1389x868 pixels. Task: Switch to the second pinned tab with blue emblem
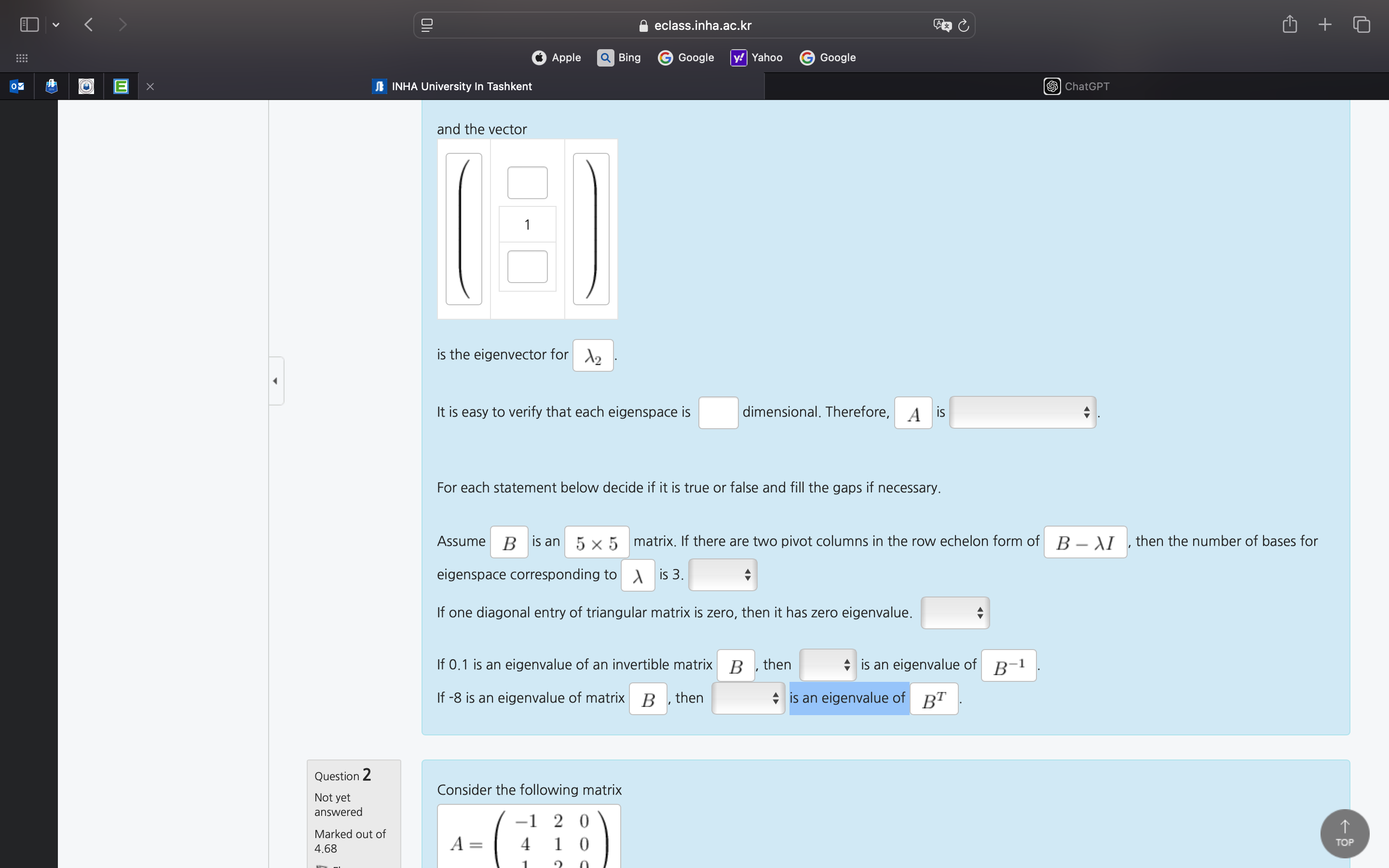(52, 86)
